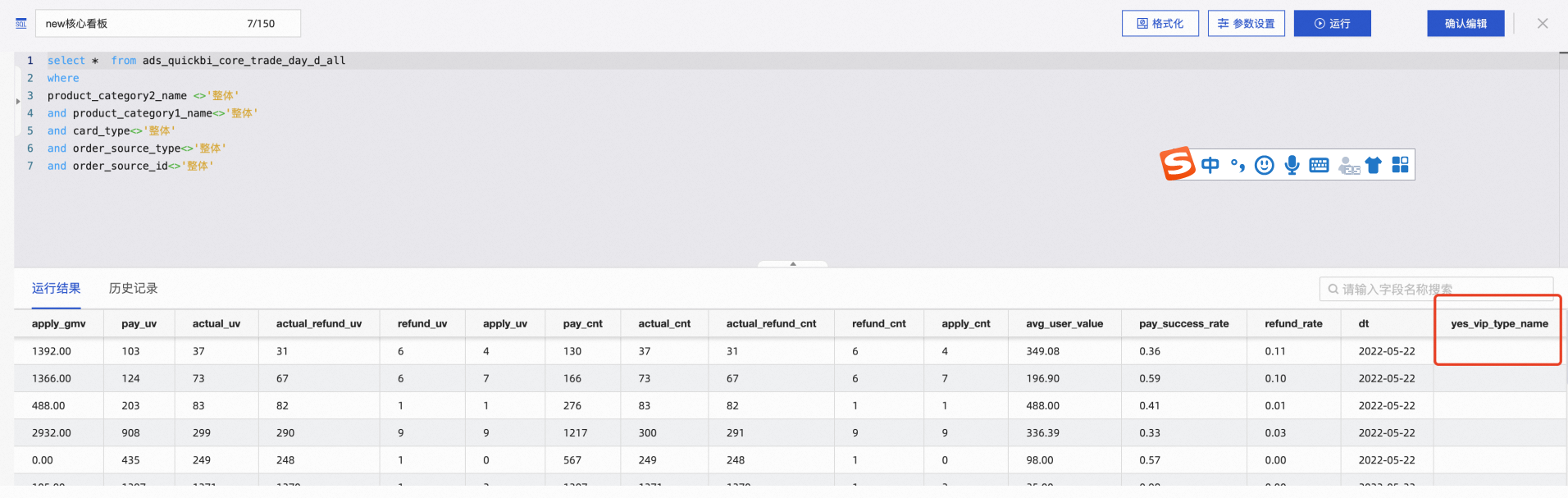Image resolution: width=1568 pixels, height=498 pixels.
Task: Click the SQL icon beside the name field
Action: pyautogui.click(x=21, y=24)
